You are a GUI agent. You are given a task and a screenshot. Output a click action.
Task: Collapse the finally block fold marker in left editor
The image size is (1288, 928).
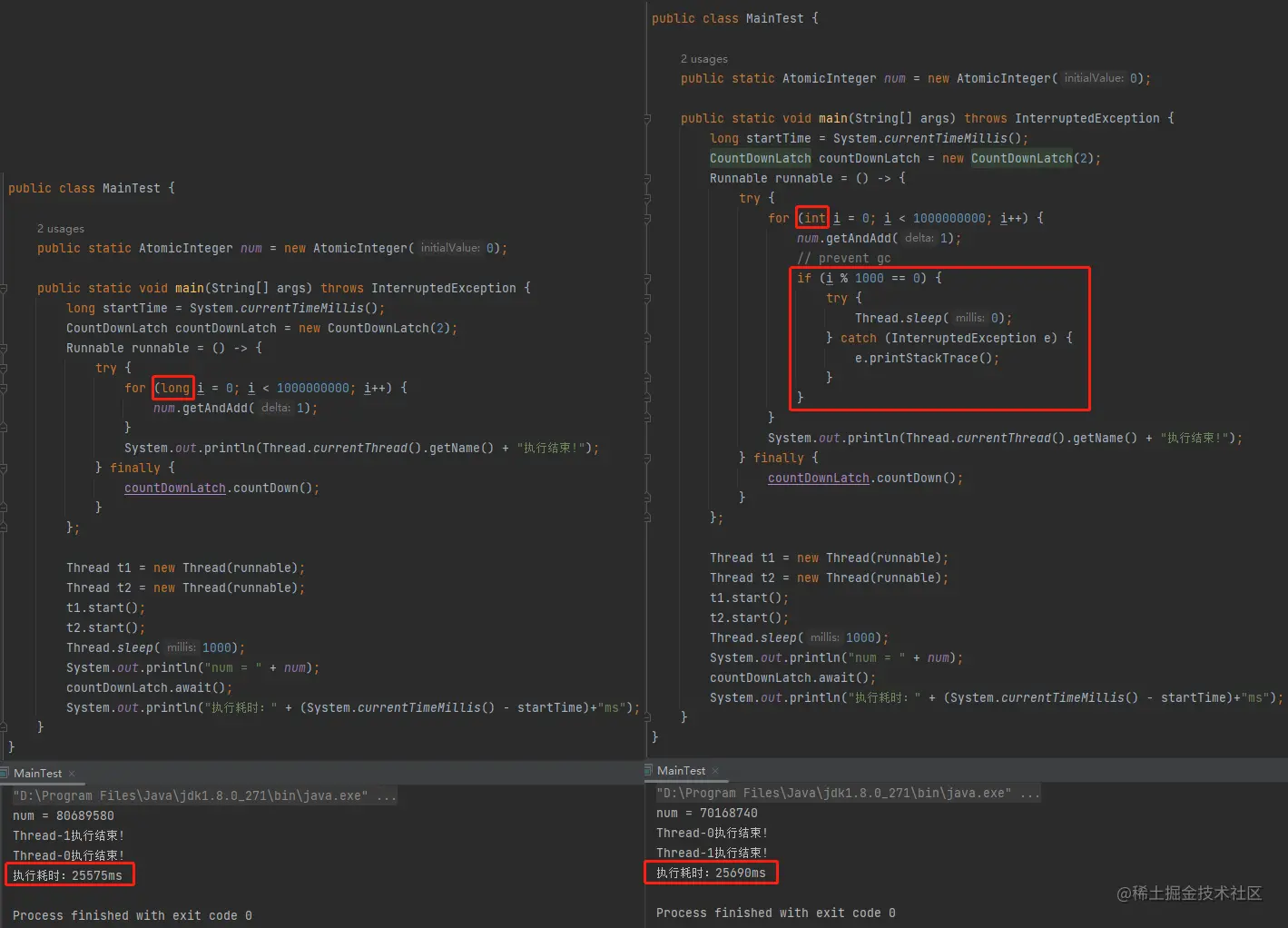tap(4, 468)
